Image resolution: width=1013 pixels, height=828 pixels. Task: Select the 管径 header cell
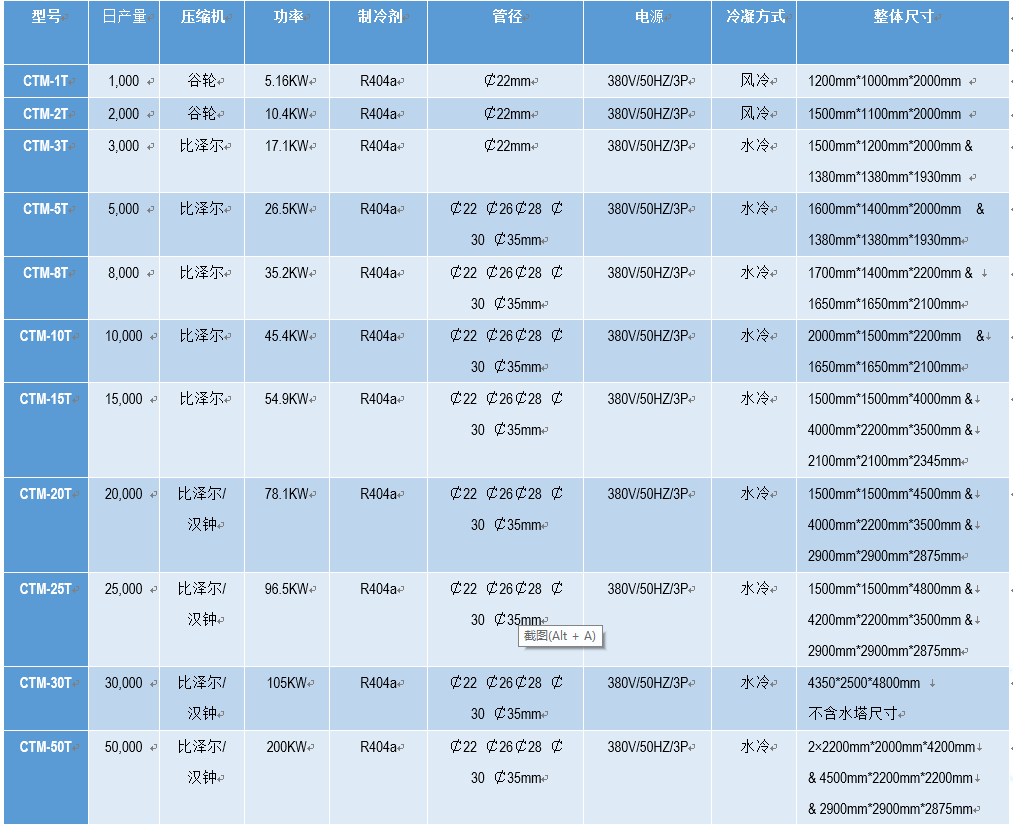tap(506, 17)
